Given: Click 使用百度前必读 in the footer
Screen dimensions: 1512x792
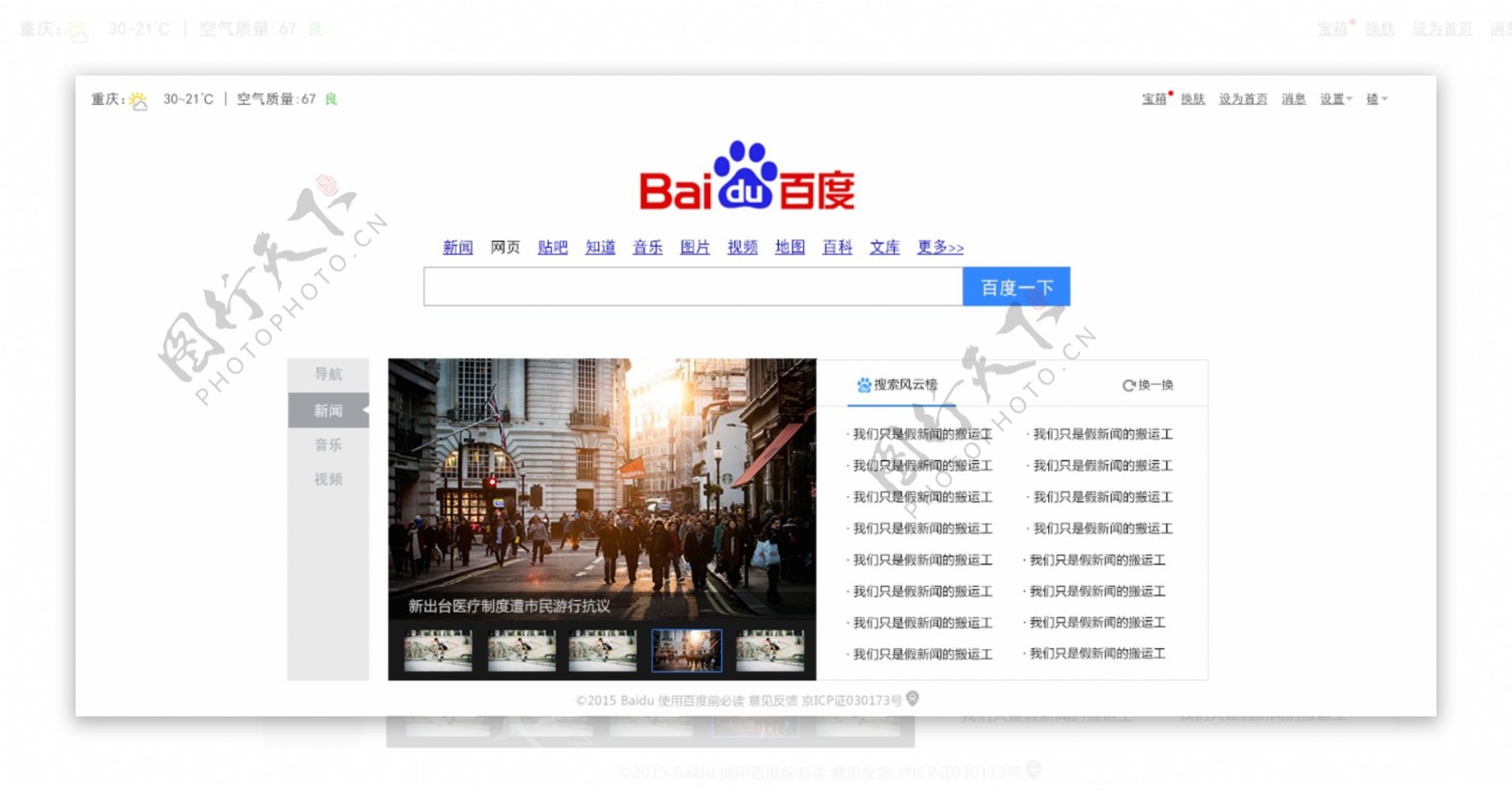Looking at the screenshot, I should [700, 700].
